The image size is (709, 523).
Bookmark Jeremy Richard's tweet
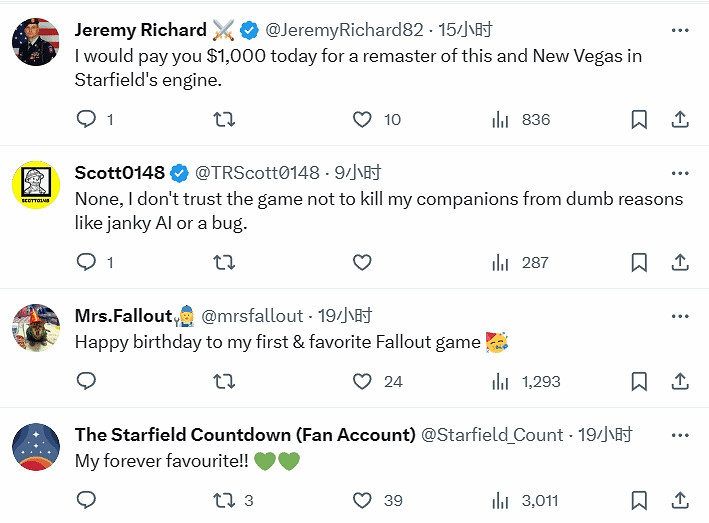[x=639, y=119]
